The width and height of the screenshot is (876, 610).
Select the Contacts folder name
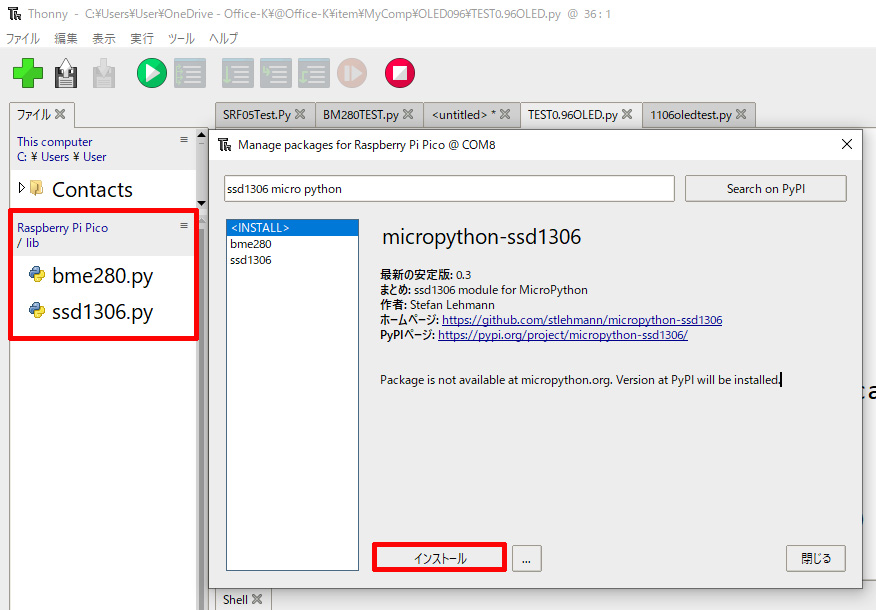[92, 189]
